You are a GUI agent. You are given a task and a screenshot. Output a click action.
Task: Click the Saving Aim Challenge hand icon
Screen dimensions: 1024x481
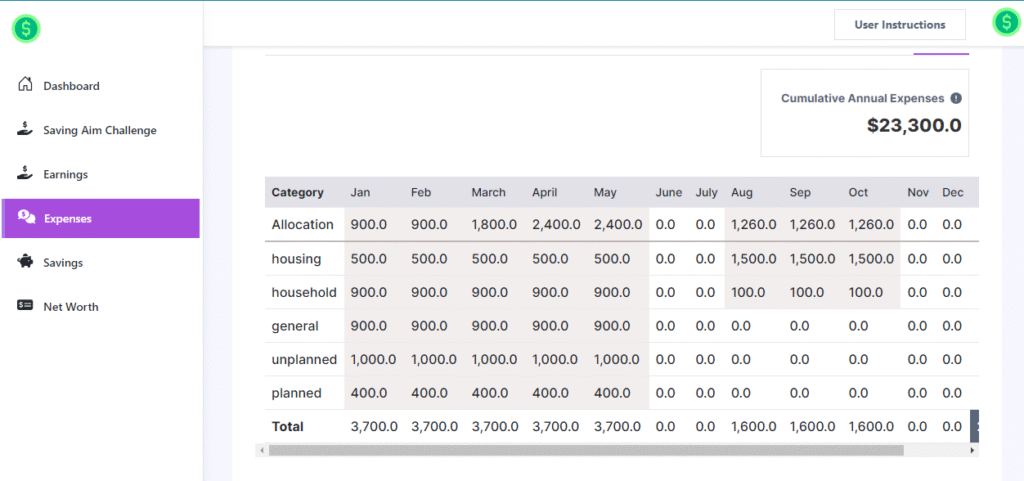point(26,129)
